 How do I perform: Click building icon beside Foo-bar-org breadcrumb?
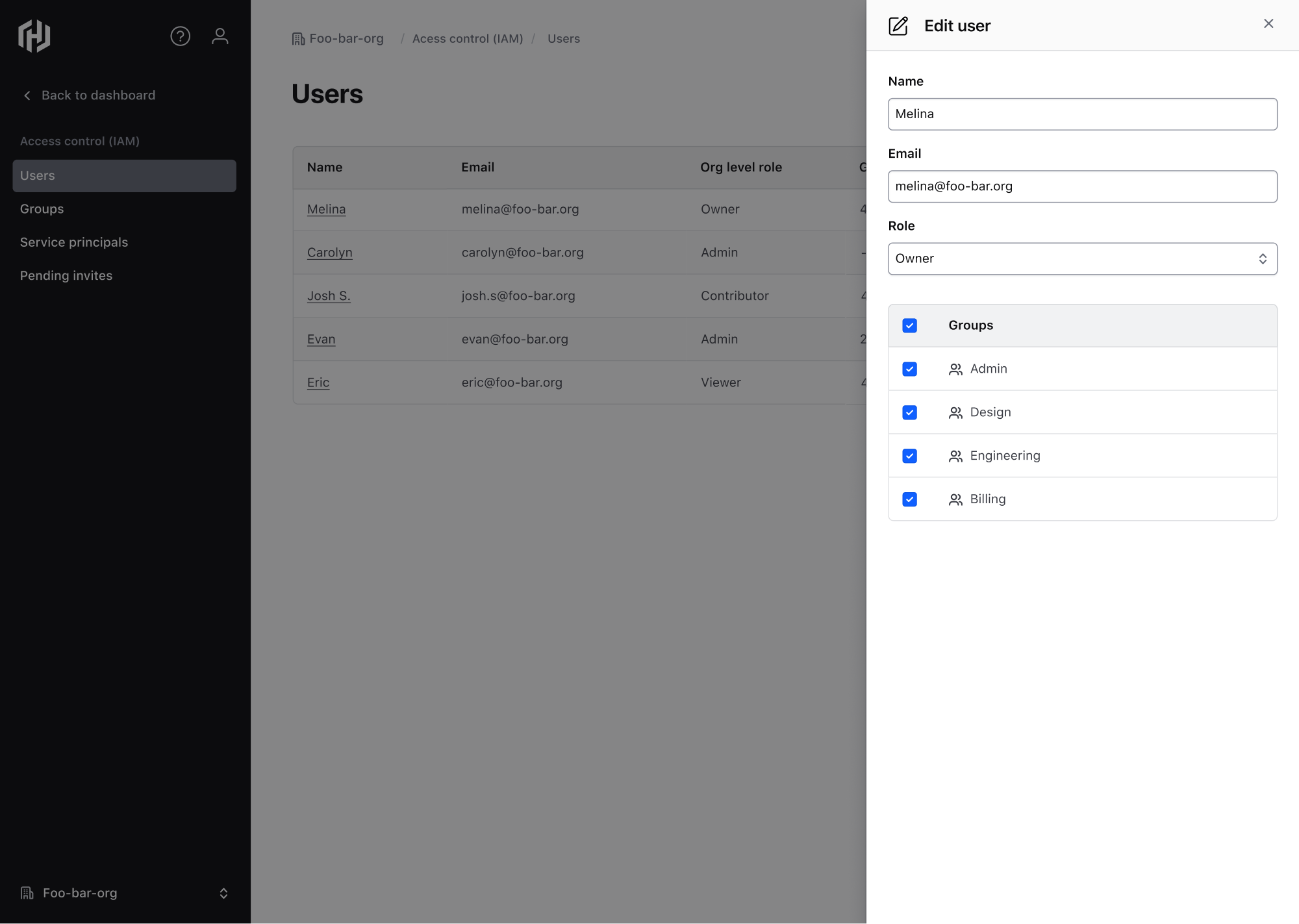(298, 39)
